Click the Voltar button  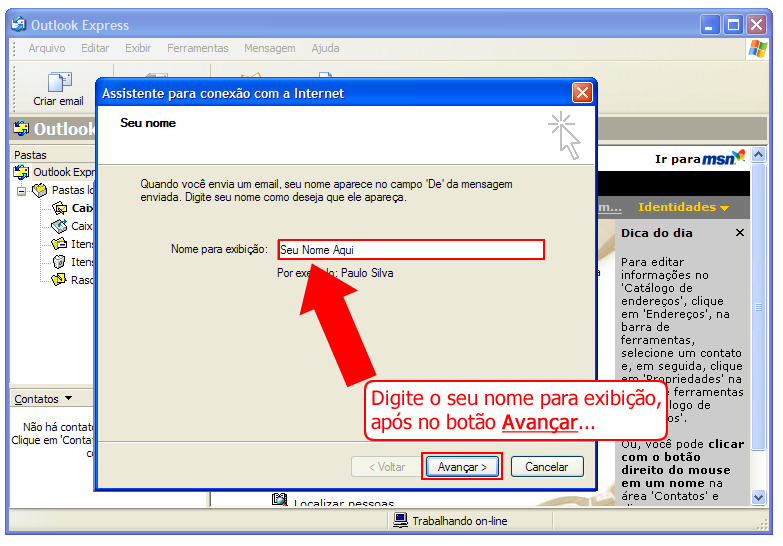387,467
